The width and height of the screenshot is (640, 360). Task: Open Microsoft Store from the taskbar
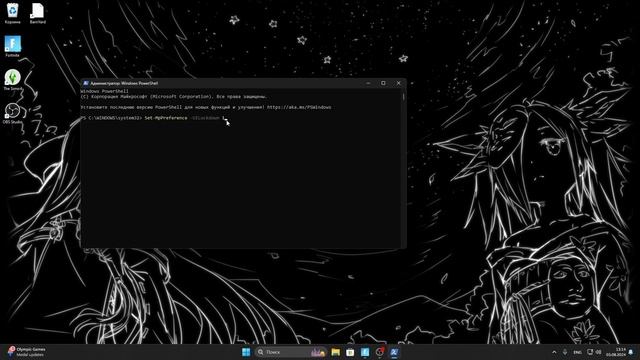pyautogui.click(x=350, y=352)
